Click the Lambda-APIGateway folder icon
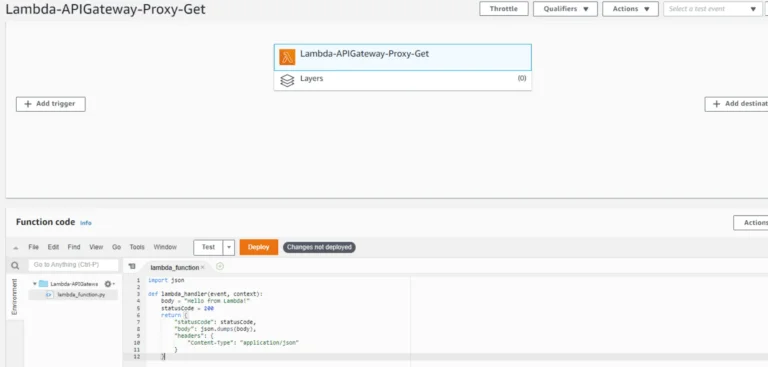The image size is (768, 367). click(44, 284)
